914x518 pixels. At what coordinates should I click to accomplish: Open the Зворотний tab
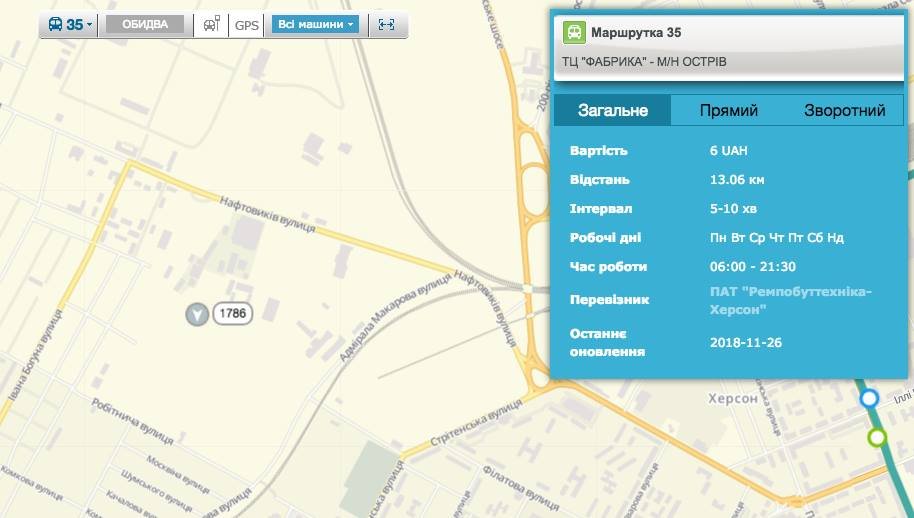(845, 110)
